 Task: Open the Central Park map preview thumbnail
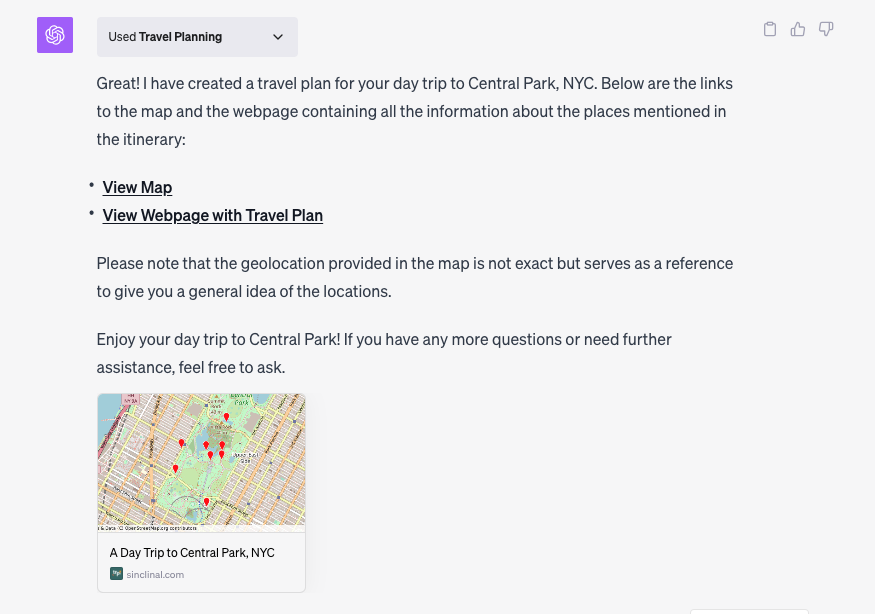201,463
